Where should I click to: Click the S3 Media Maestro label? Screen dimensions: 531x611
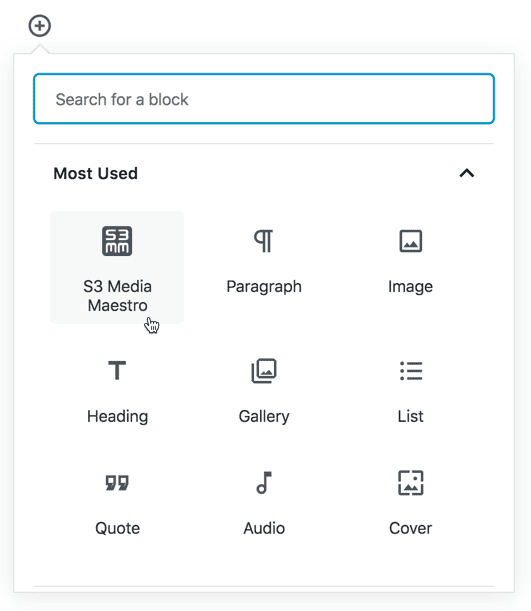click(x=117, y=296)
